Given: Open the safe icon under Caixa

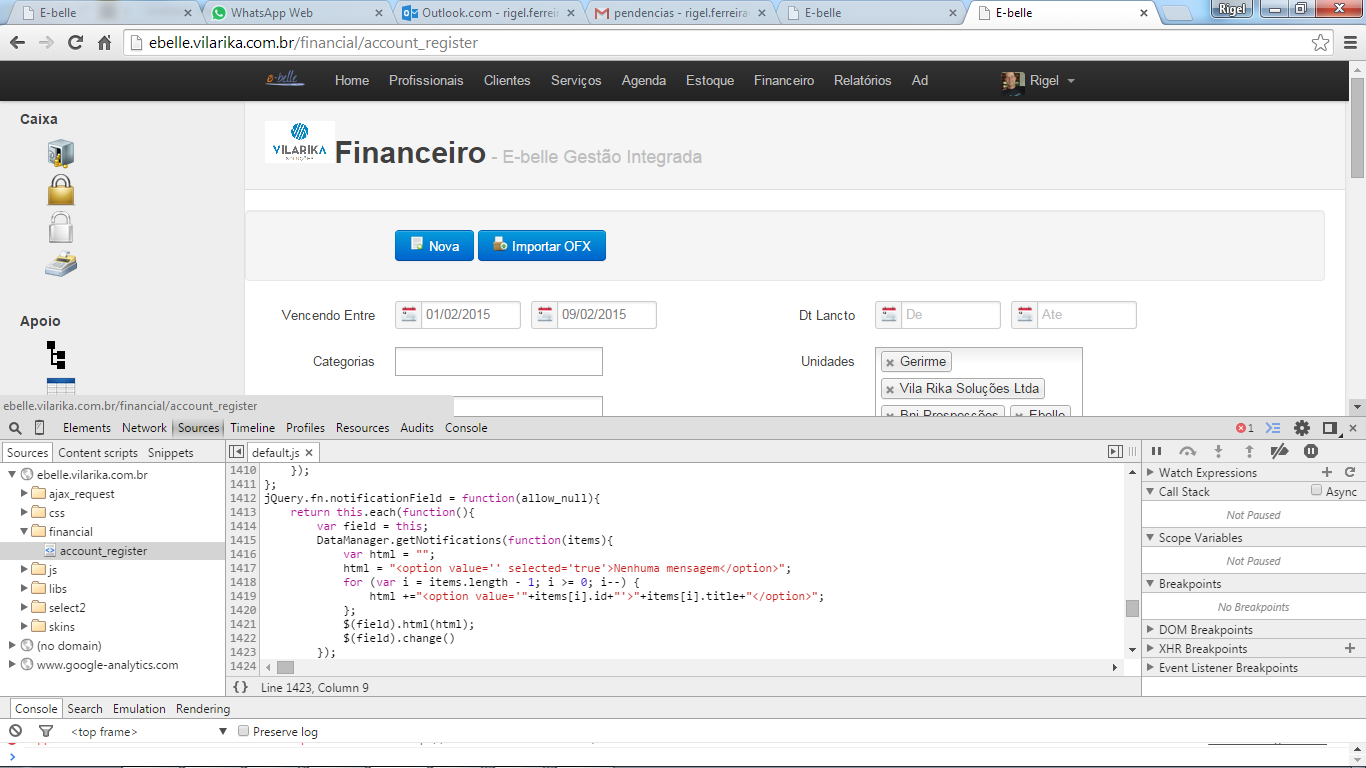Looking at the screenshot, I should point(61,154).
